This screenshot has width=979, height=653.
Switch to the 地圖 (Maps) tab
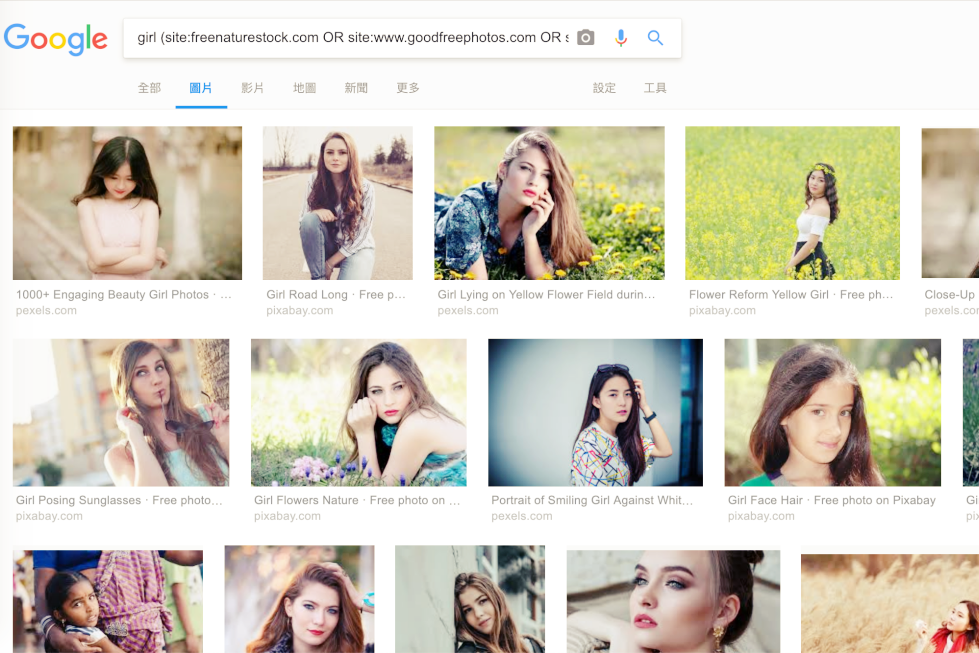point(304,88)
